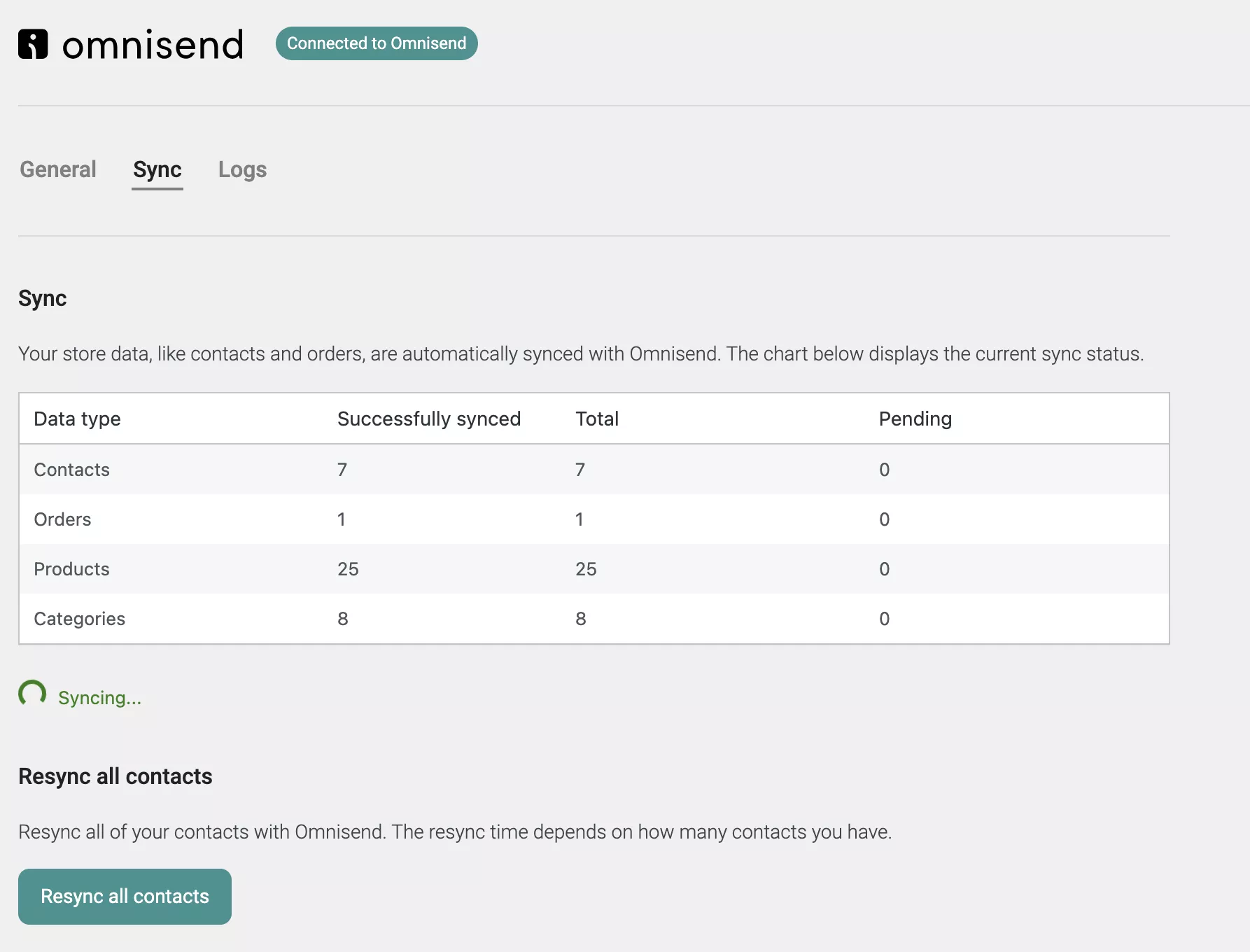
Task: Click the store data sync description text
Action: tap(581, 354)
